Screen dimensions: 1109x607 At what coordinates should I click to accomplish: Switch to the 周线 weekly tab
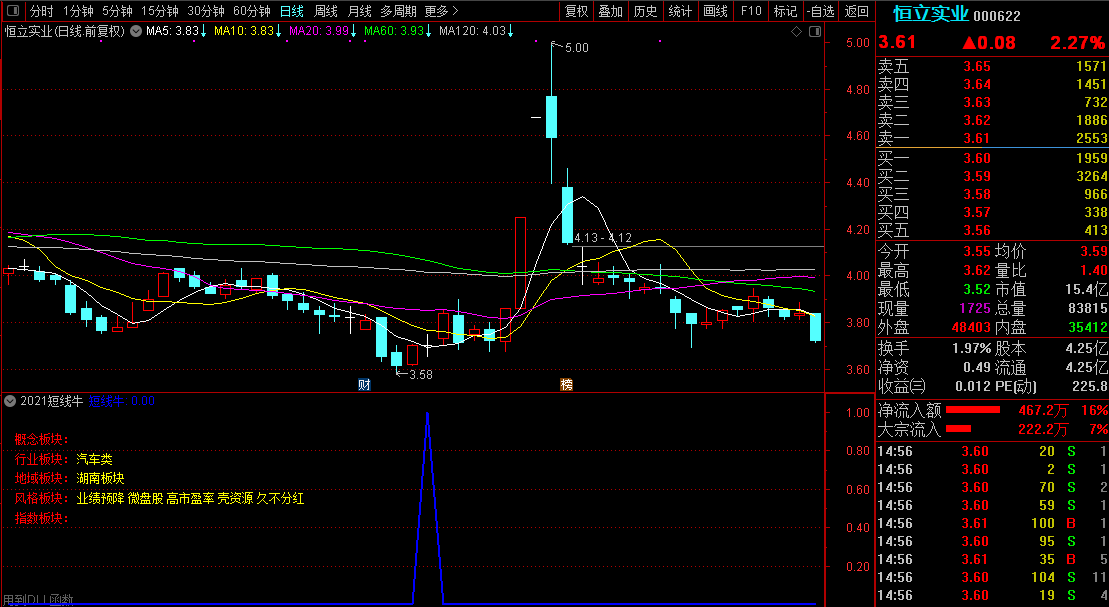(x=326, y=12)
